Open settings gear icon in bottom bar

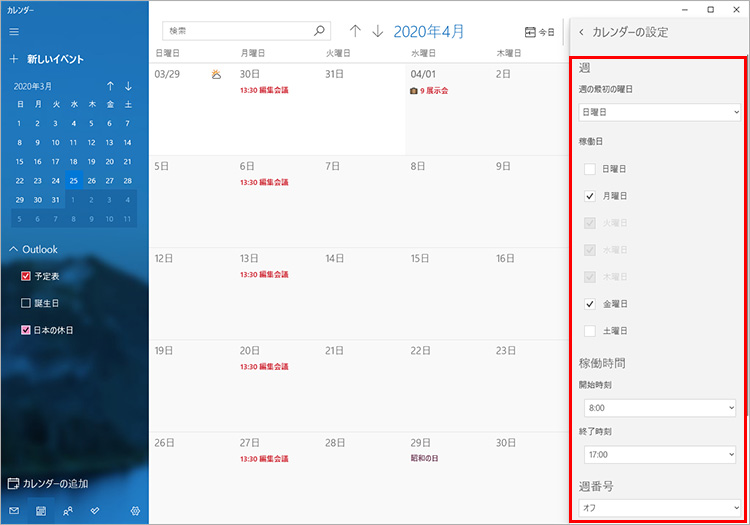135,511
